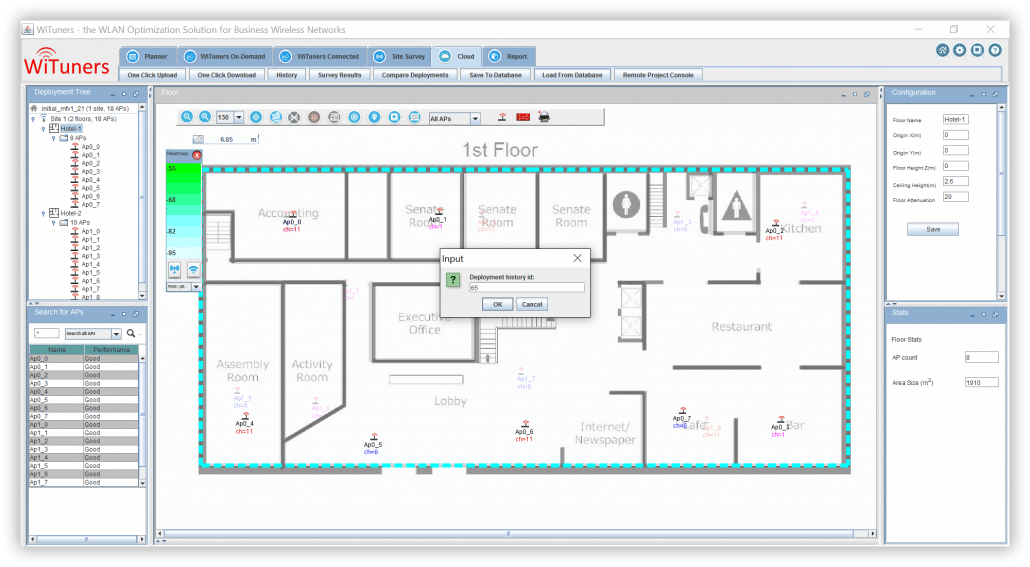Click the blue square stop toolbar icon
Image resolution: width=1030 pixels, height=567 pixels.
[x=394, y=117]
